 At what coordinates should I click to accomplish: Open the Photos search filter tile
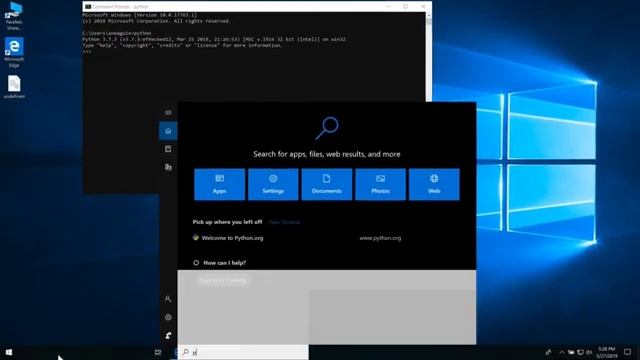380,184
